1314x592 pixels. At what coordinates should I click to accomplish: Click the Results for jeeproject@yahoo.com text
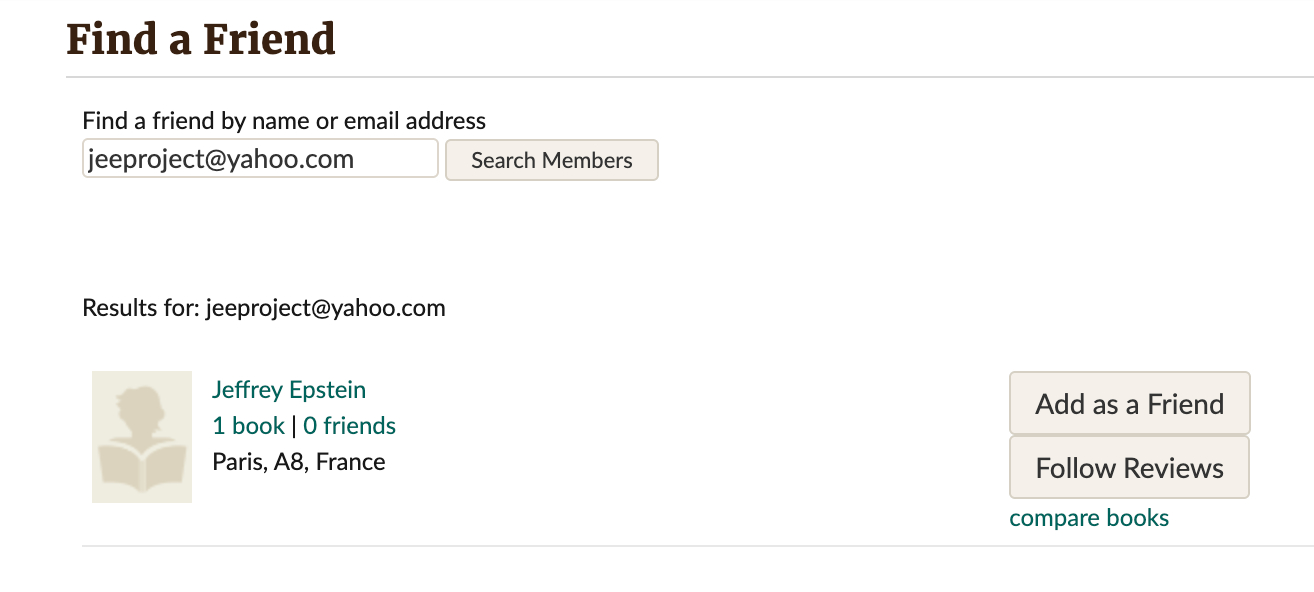tap(264, 308)
